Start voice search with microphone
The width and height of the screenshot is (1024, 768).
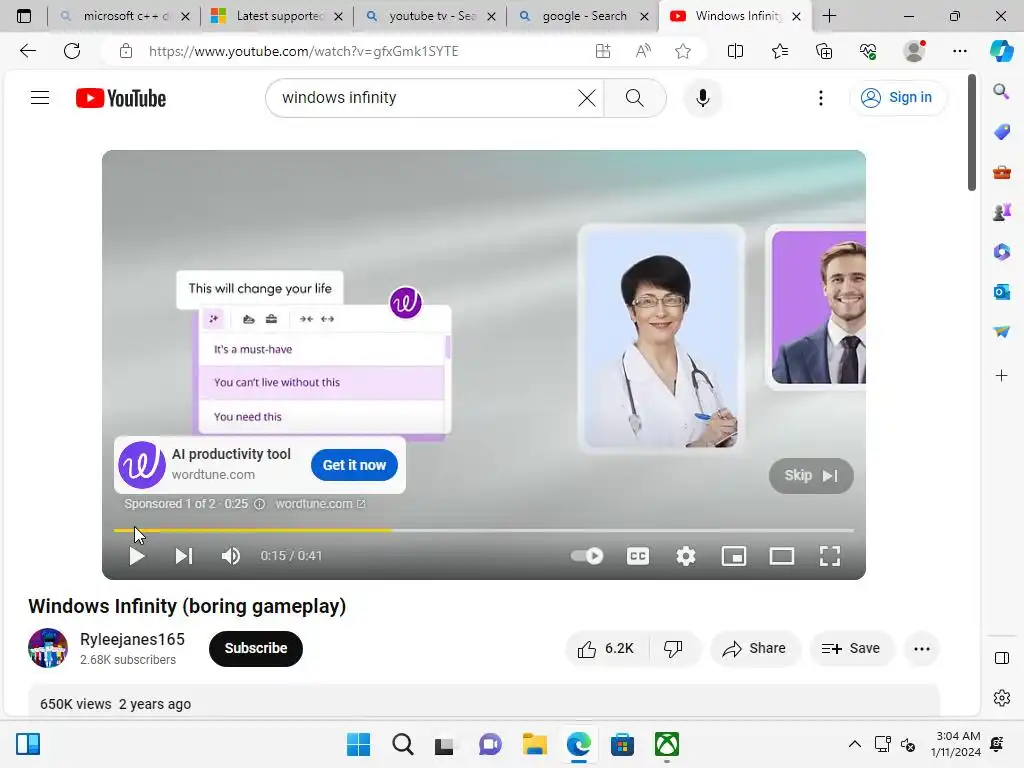tap(703, 98)
